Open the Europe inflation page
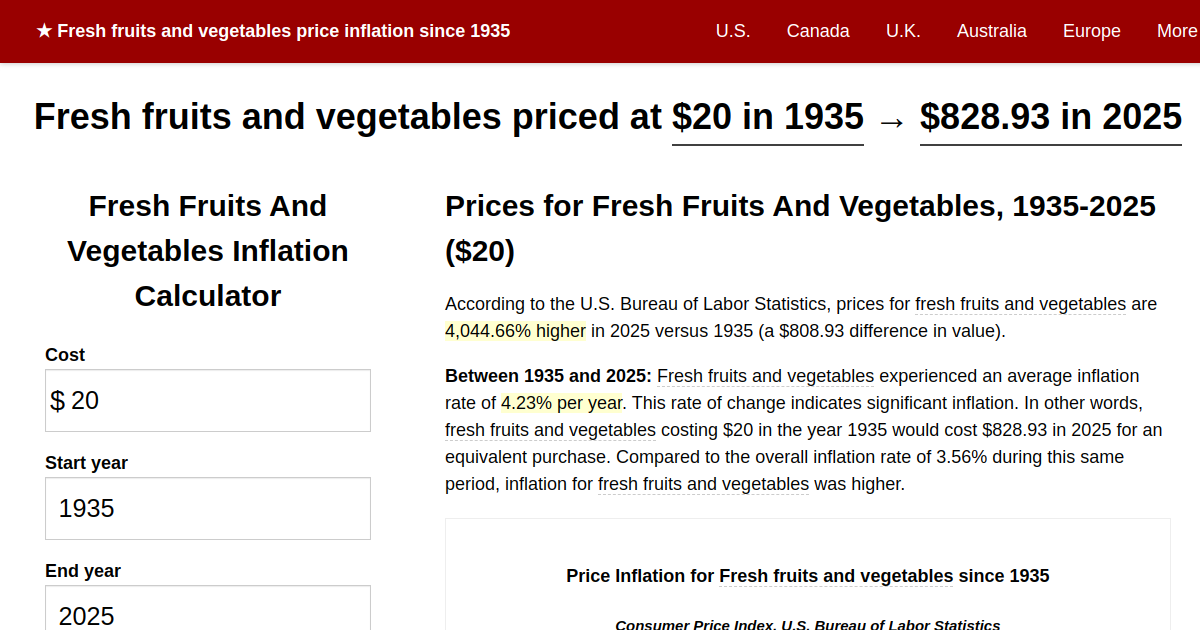The height and width of the screenshot is (630, 1200). tap(1091, 31)
